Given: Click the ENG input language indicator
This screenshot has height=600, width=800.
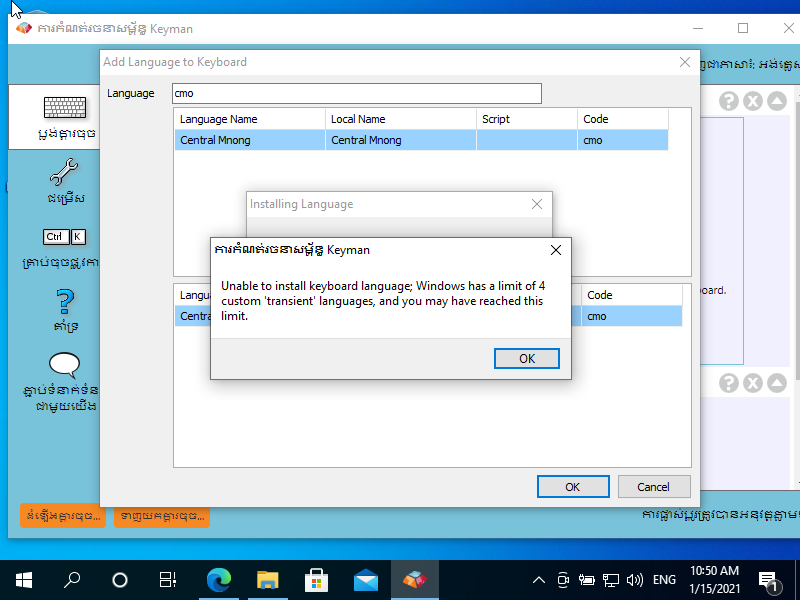Looking at the screenshot, I should pos(664,580).
